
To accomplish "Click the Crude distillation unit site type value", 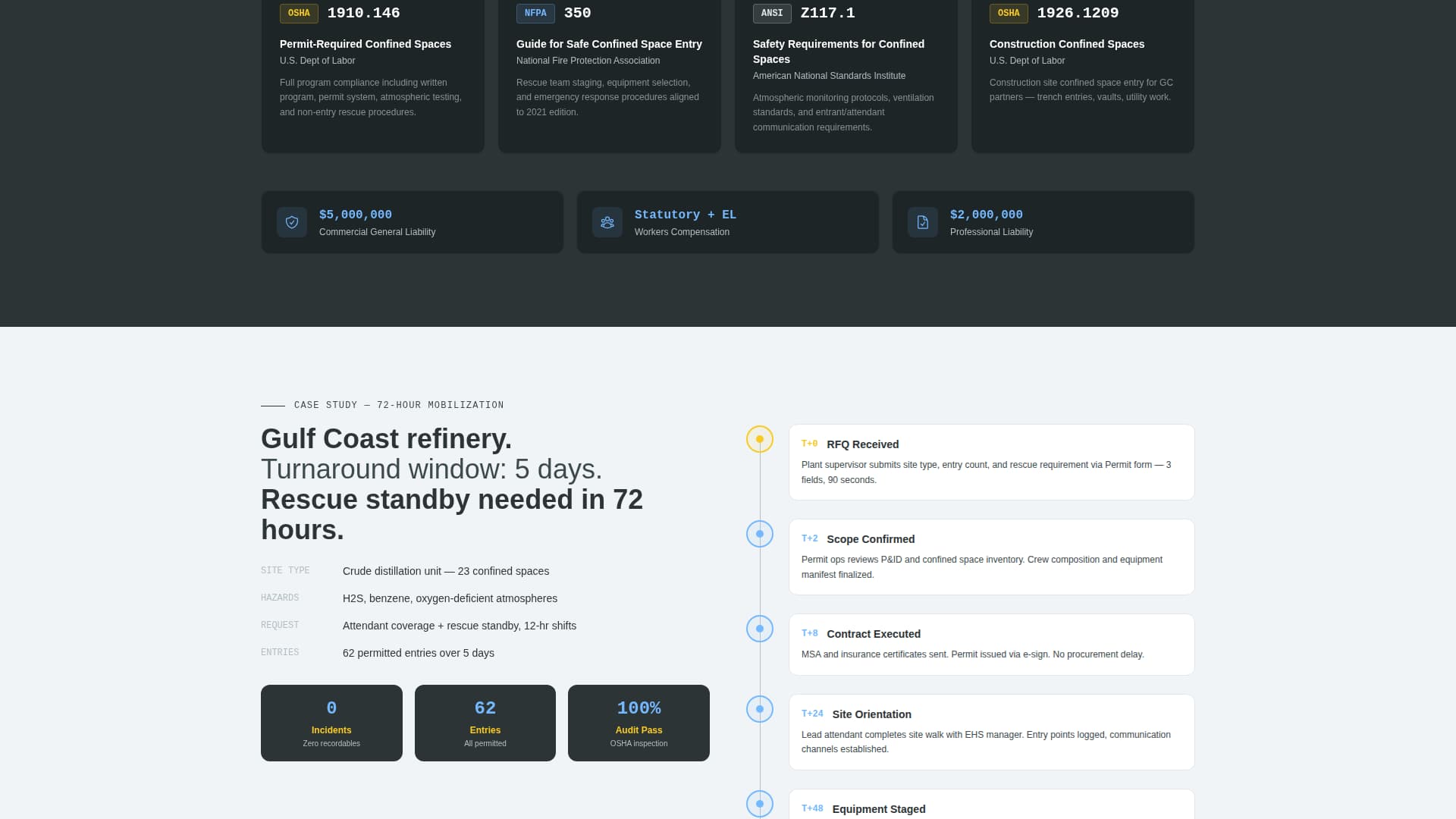I will click(x=446, y=571).
